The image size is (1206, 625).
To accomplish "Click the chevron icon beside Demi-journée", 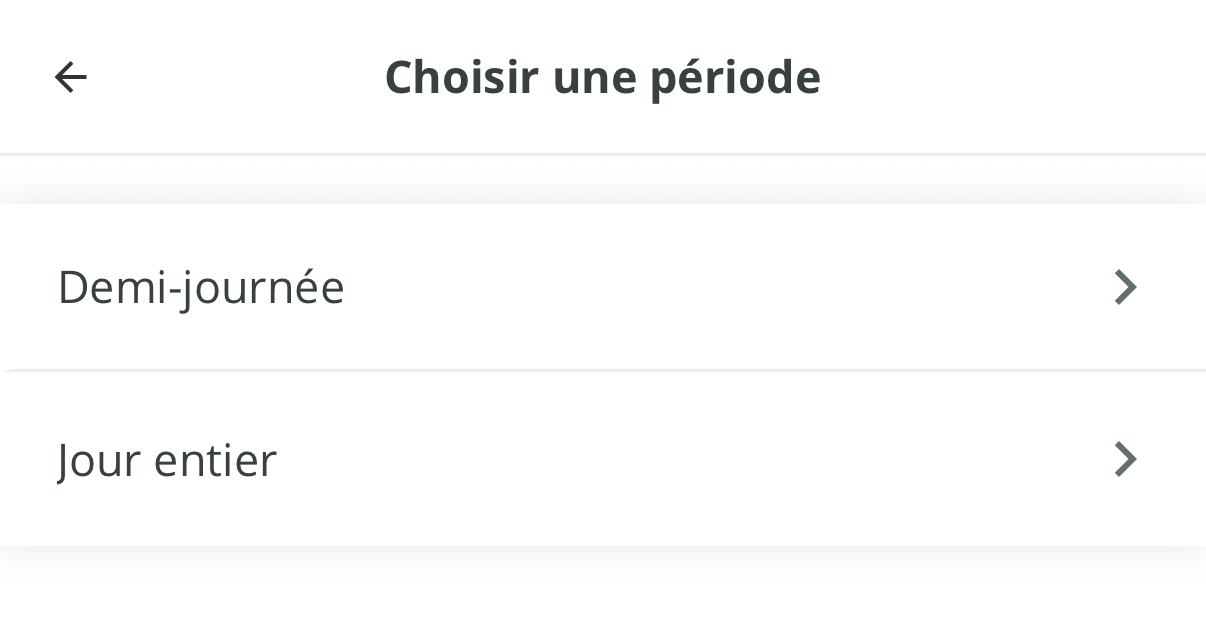I will (x=1126, y=287).
